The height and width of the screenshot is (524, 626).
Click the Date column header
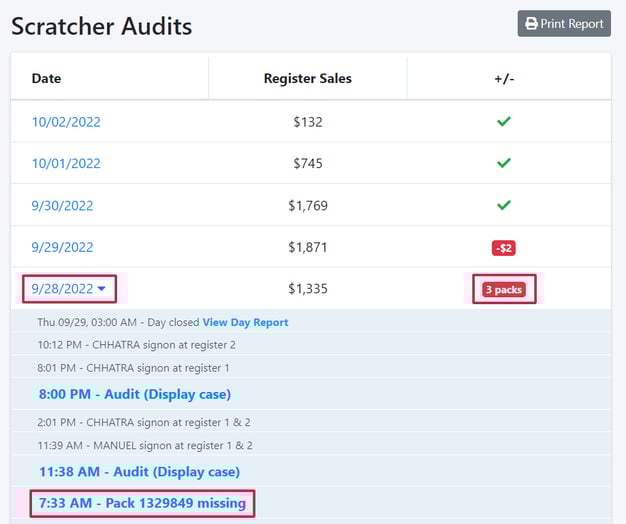click(x=46, y=78)
